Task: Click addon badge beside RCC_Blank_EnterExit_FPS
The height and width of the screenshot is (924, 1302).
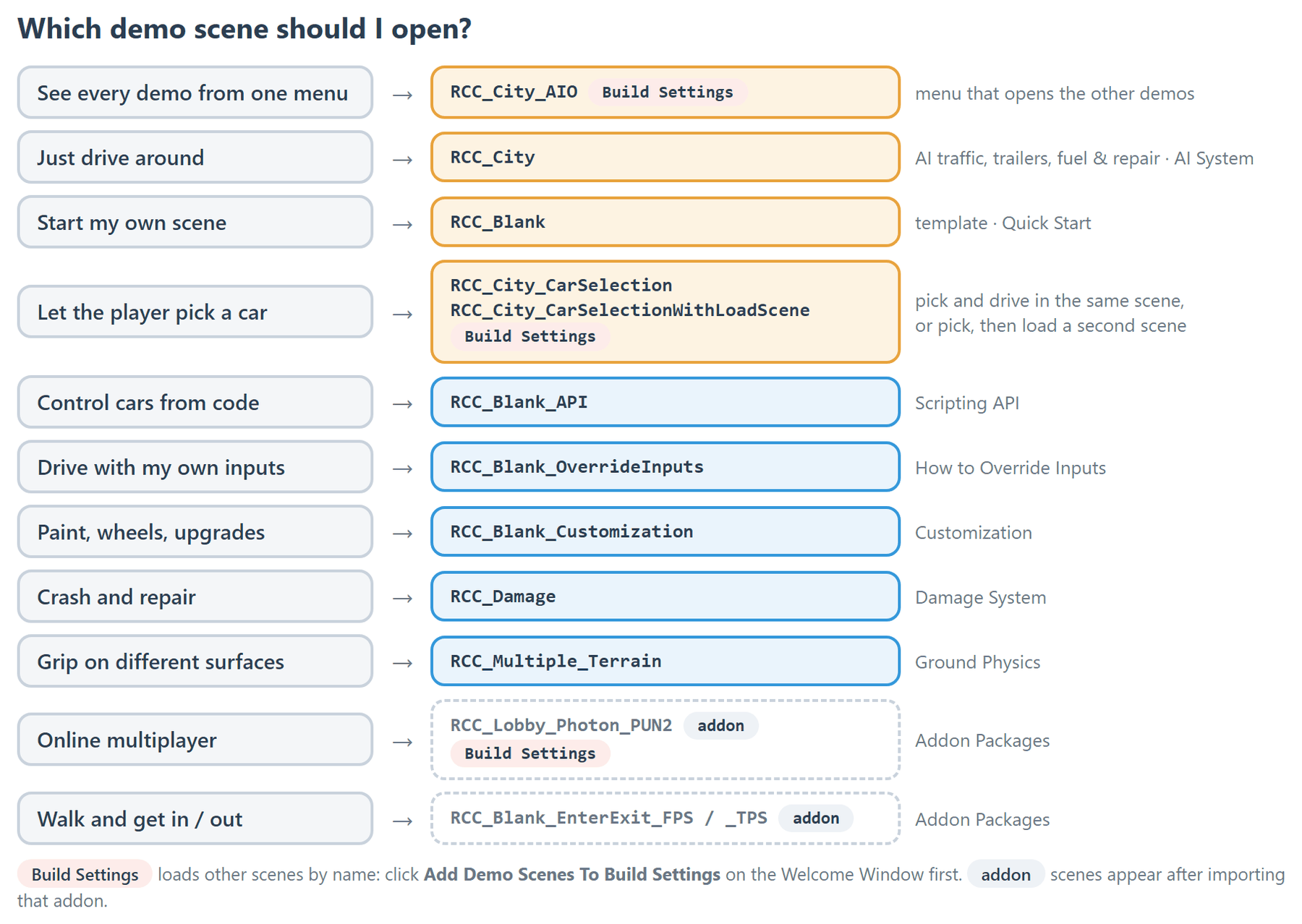Action: [816, 818]
